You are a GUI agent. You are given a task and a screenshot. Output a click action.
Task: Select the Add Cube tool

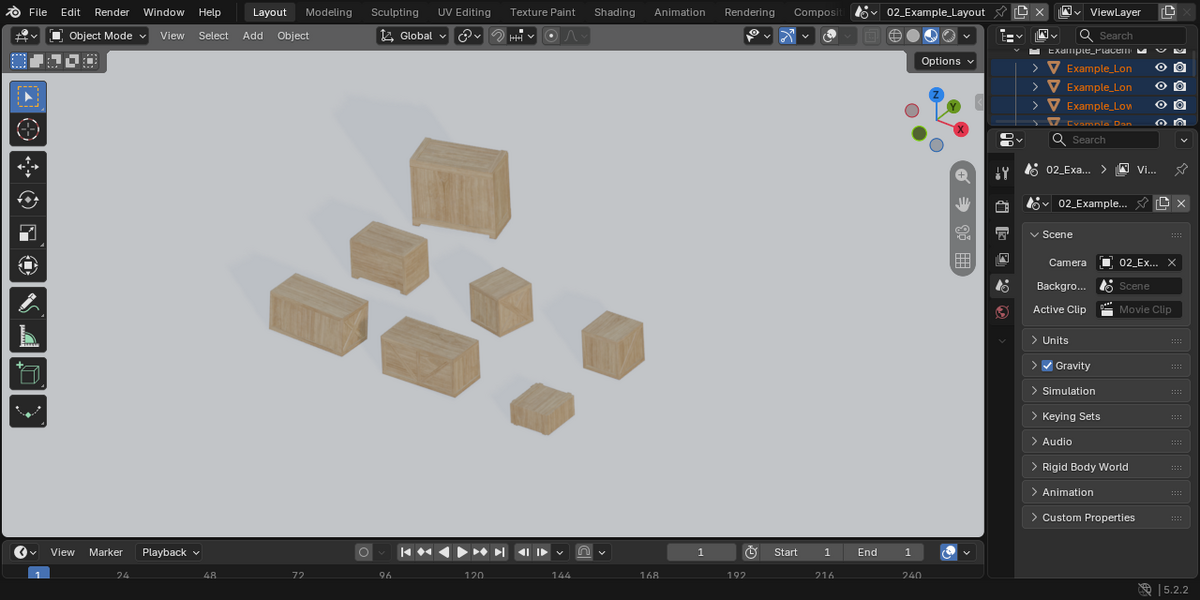click(28, 373)
